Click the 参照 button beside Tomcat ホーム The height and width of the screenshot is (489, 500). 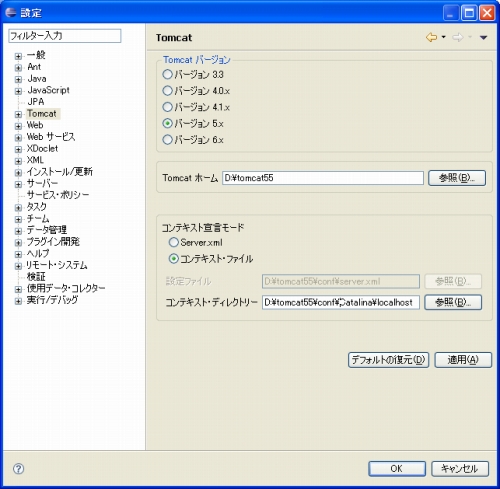457,178
